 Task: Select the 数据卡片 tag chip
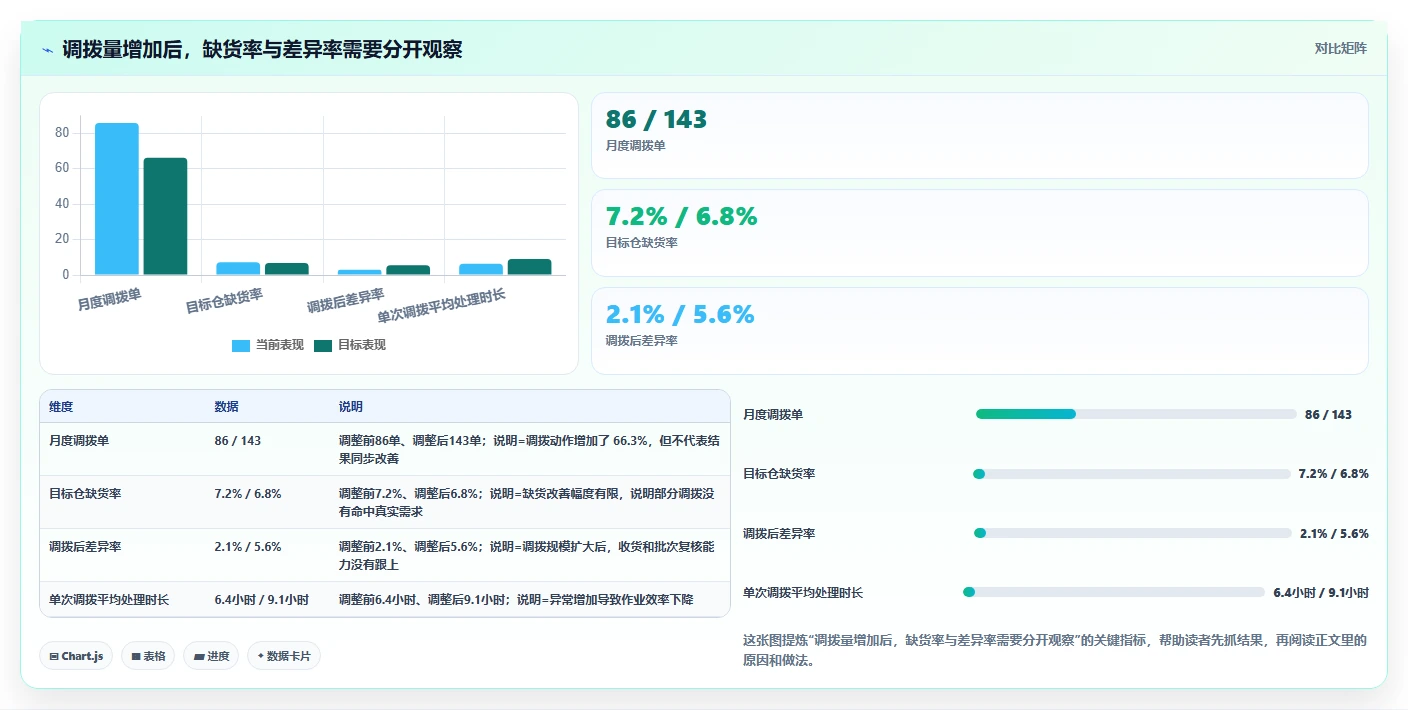[284, 656]
